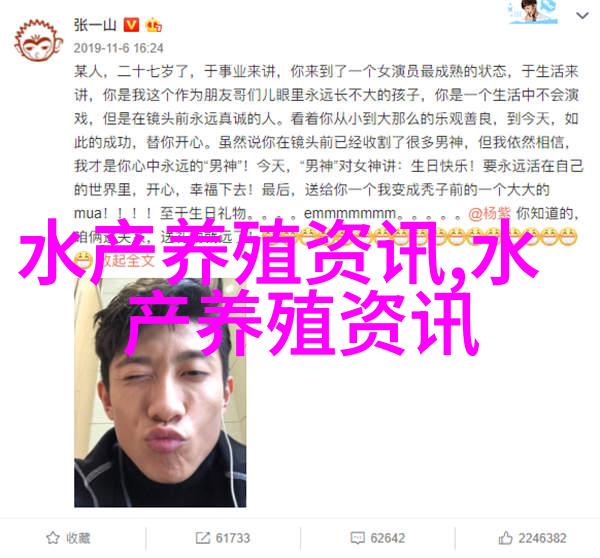Open the attached selfie photo thumbnail
This screenshot has height=558, width=600.
(x=160, y=393)
